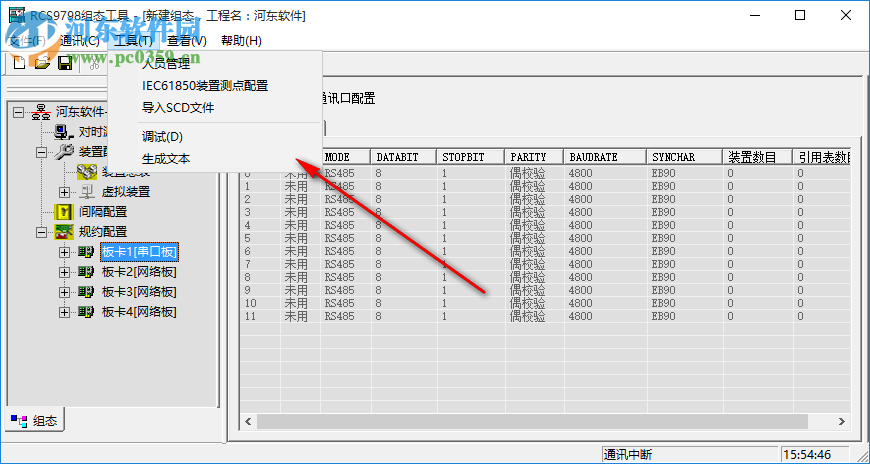Click the SYNCHAR column header

pyautogui.click(x=685, y=157)
